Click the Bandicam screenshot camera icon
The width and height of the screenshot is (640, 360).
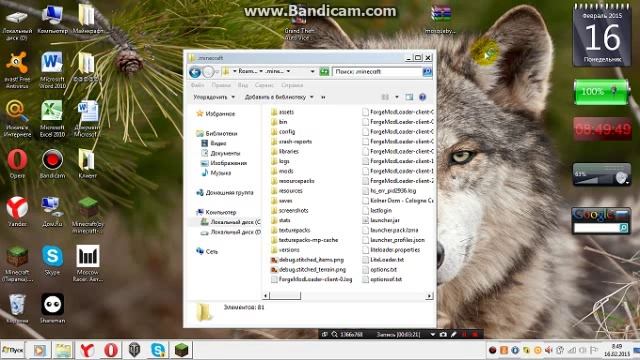tap(443, 334)
